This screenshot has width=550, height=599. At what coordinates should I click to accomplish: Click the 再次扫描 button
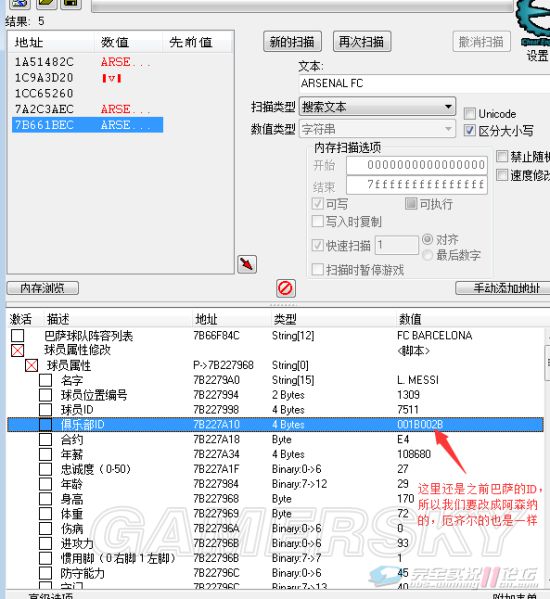tap(362, 41)
